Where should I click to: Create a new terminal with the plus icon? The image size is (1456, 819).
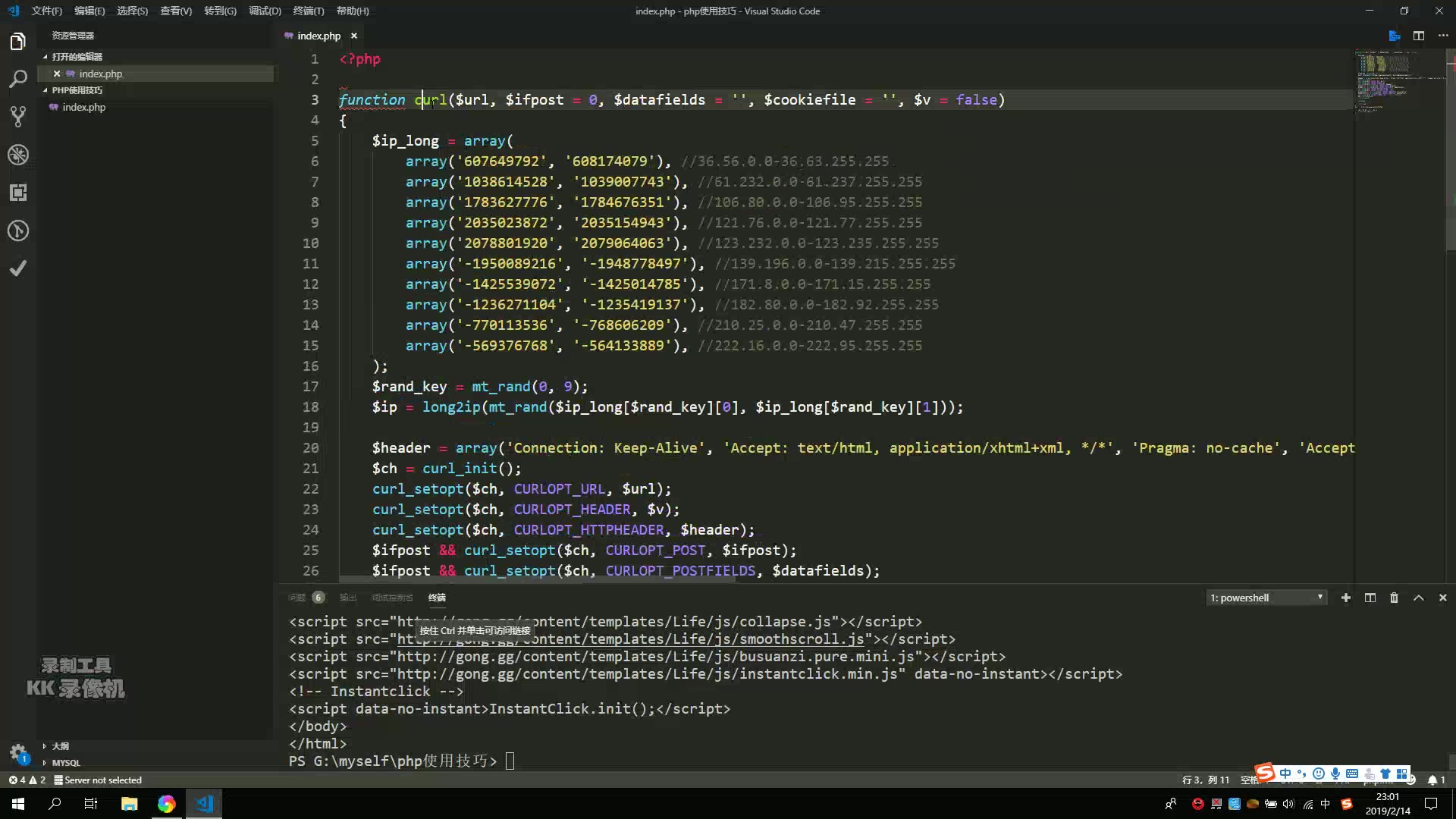coord(1346,598)
